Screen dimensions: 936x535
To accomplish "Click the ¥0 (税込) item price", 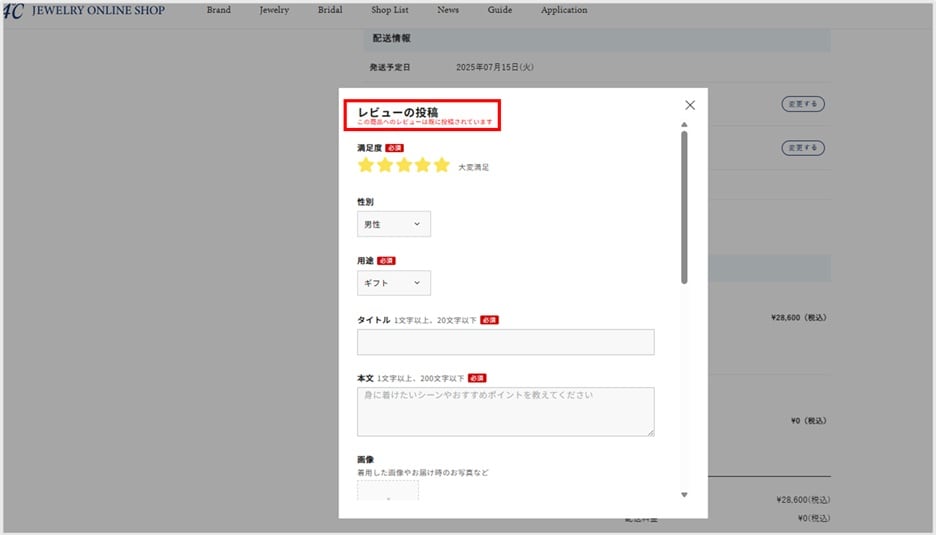I will pos(809,421).
